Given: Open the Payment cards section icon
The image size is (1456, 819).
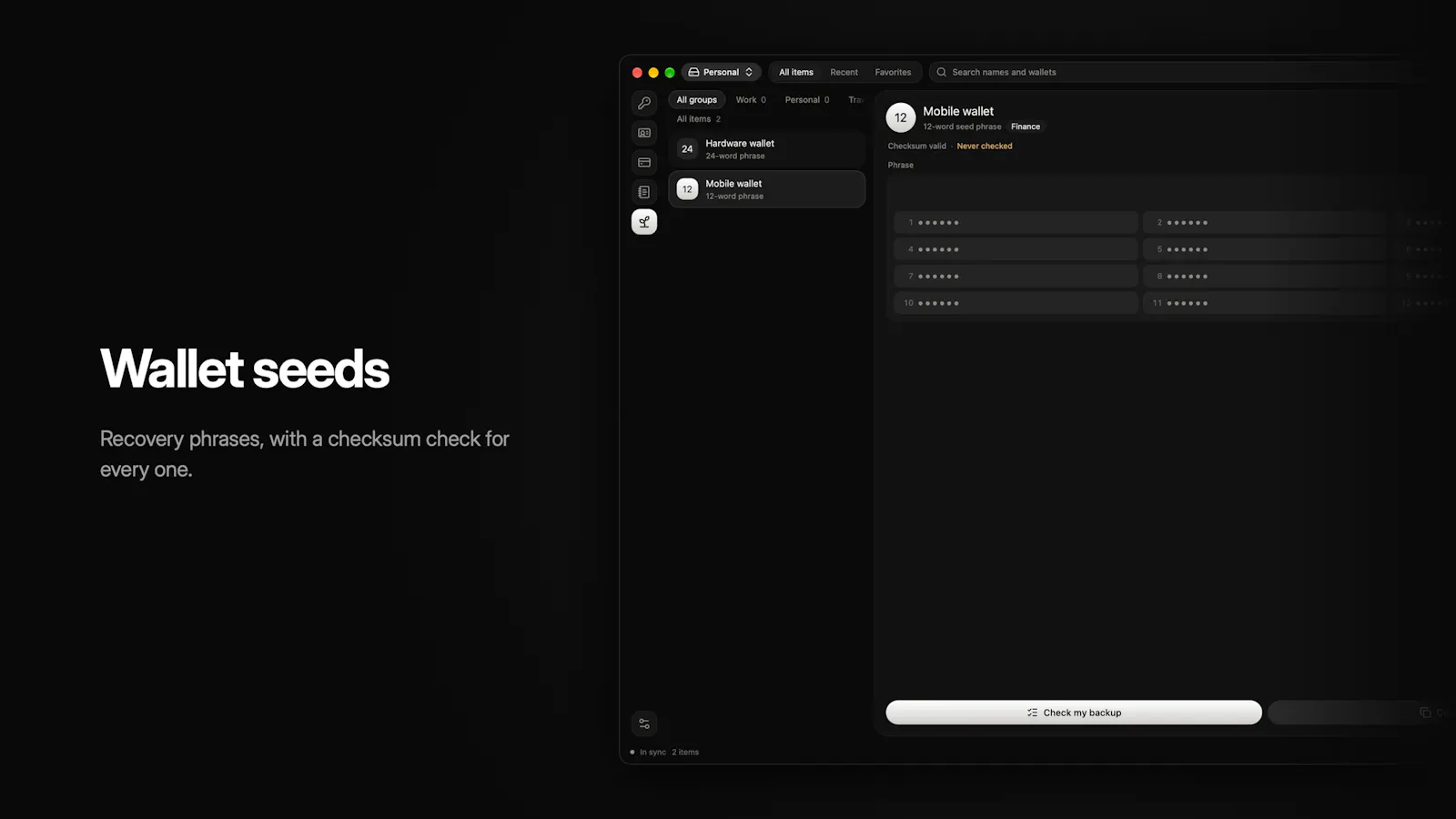Looking at the screenshot, I should click(x=644, y=163).
